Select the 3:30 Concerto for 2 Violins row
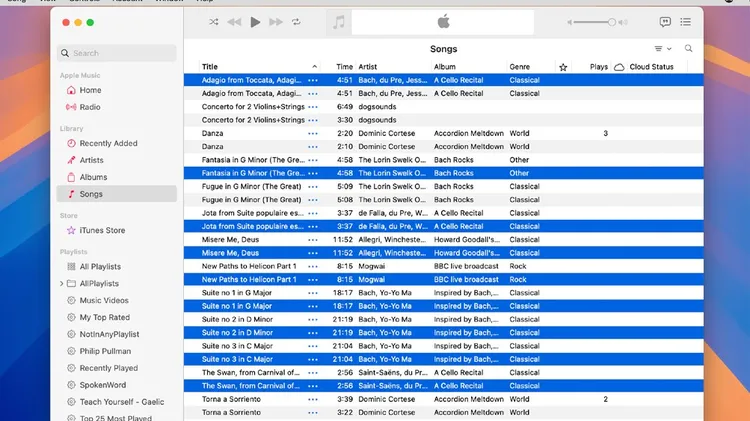Viewport: 750px width, 421px height. click(443, 120)
